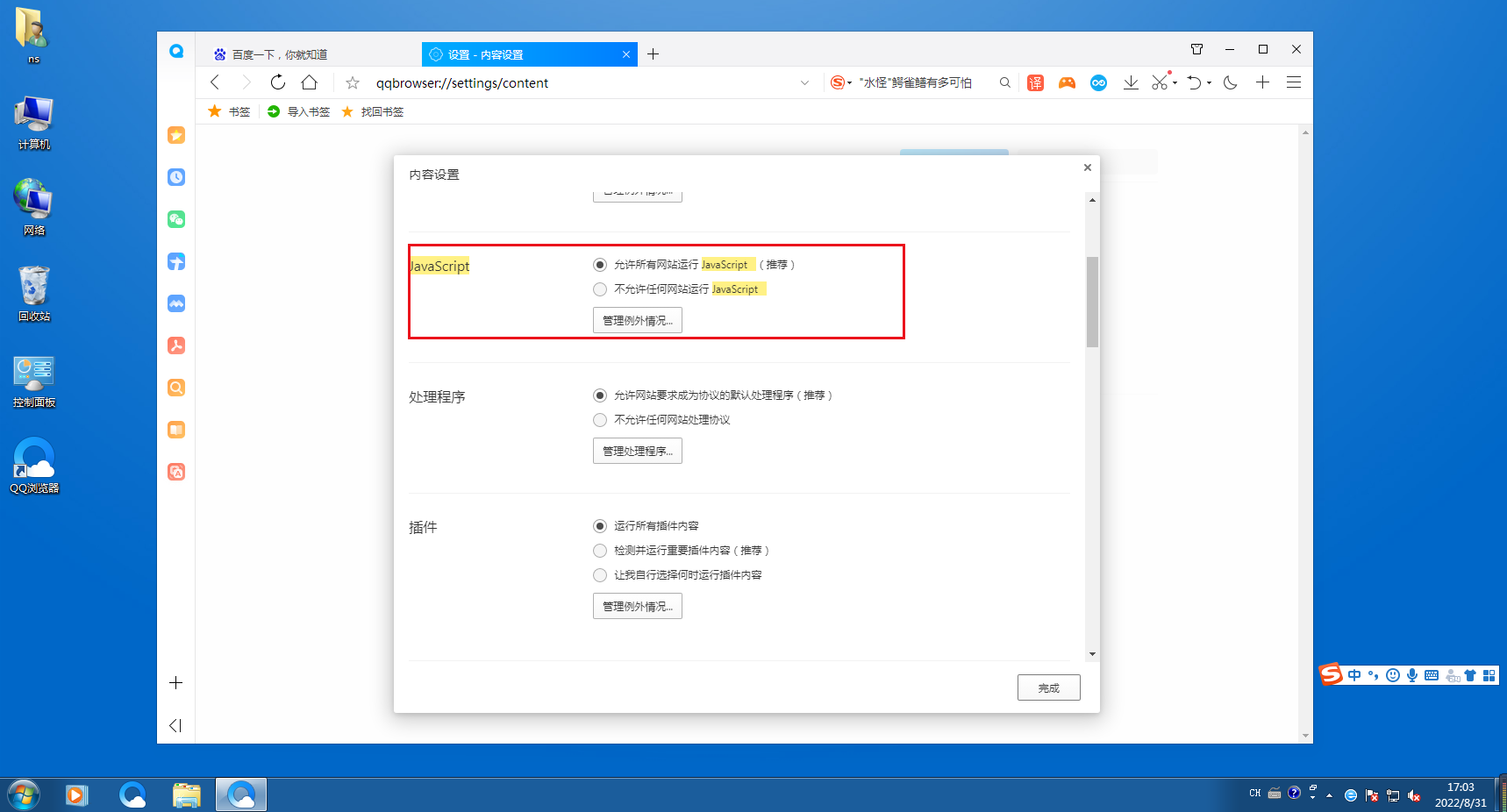Toggle night mode moon icon
The width and height of the screenshot is (1507, 812).
tap(1231, 82)
